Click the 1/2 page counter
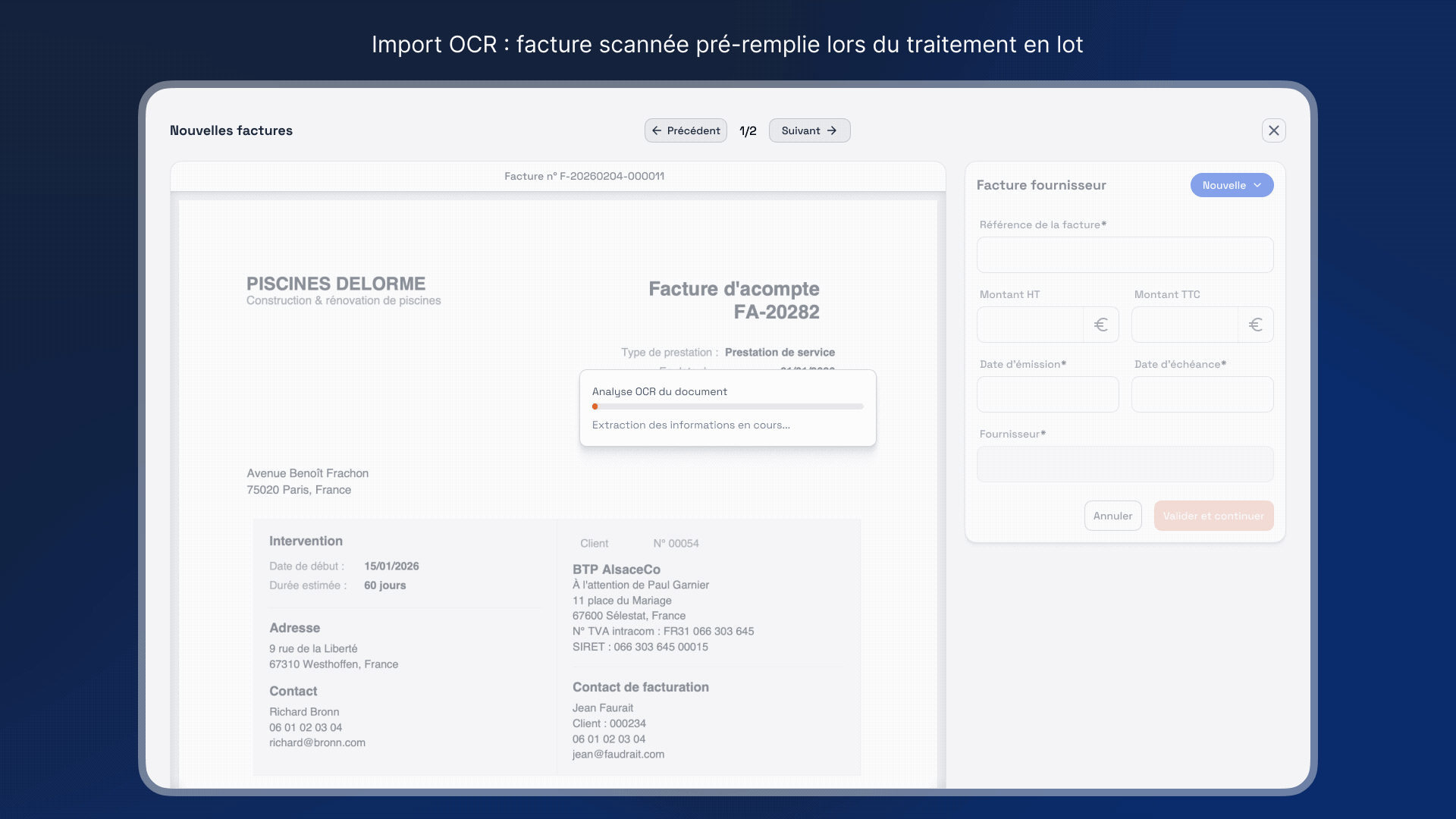Screen dimensions: 1456x819 (x=748, y=131)
